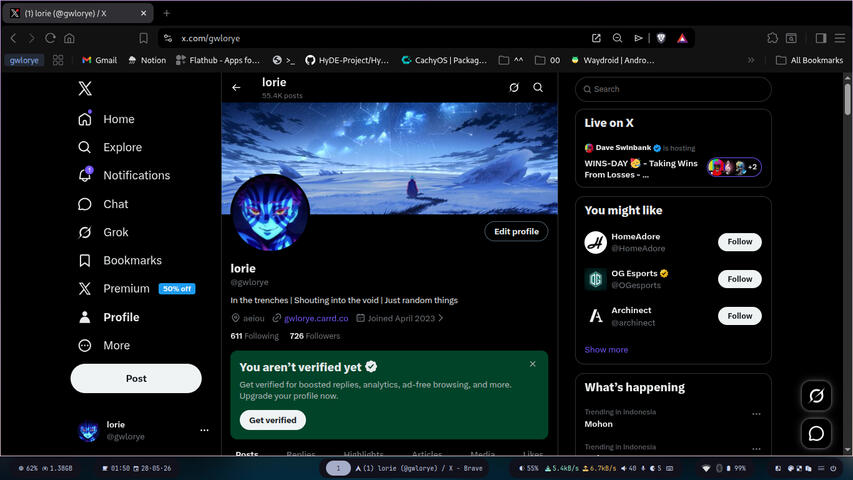
Task: Open options dots for Mohon trend
Action: [x=756, y=414]
